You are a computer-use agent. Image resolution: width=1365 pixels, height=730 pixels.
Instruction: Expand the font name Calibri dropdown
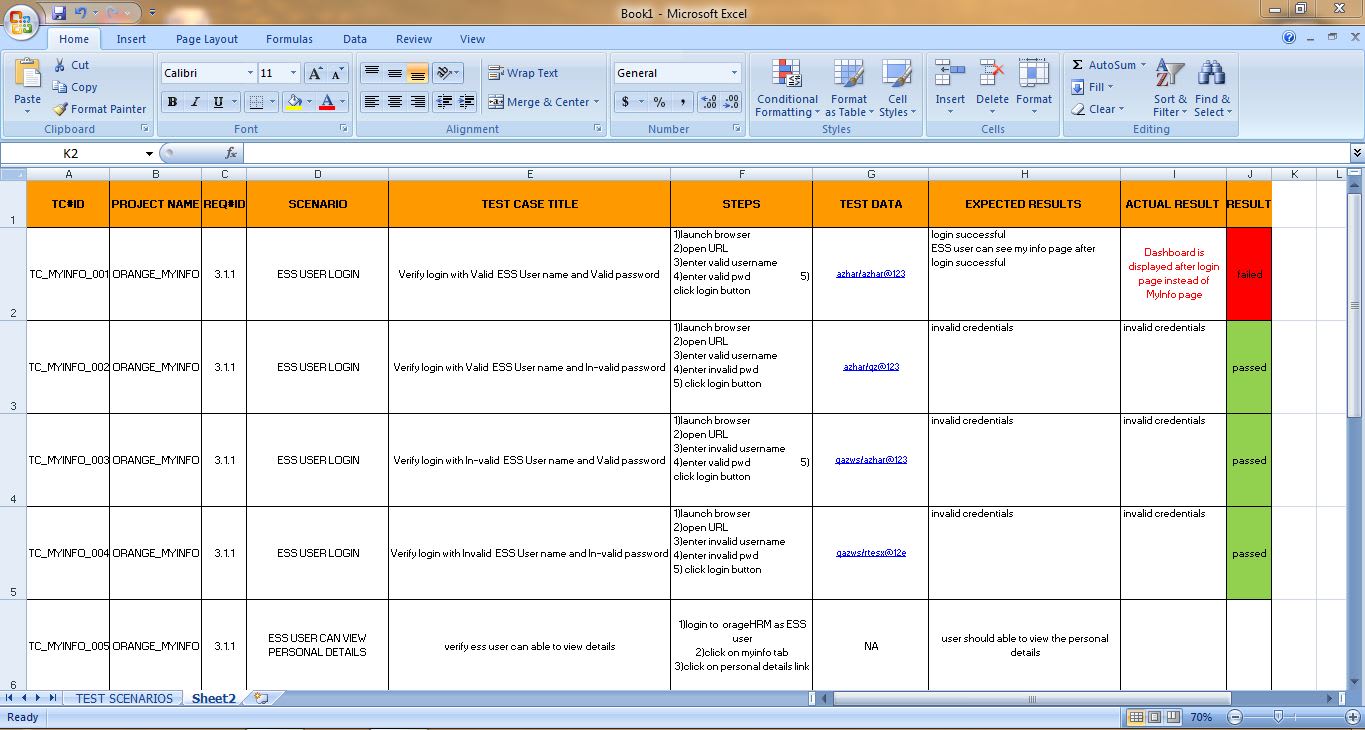click(x=250, y=73)
